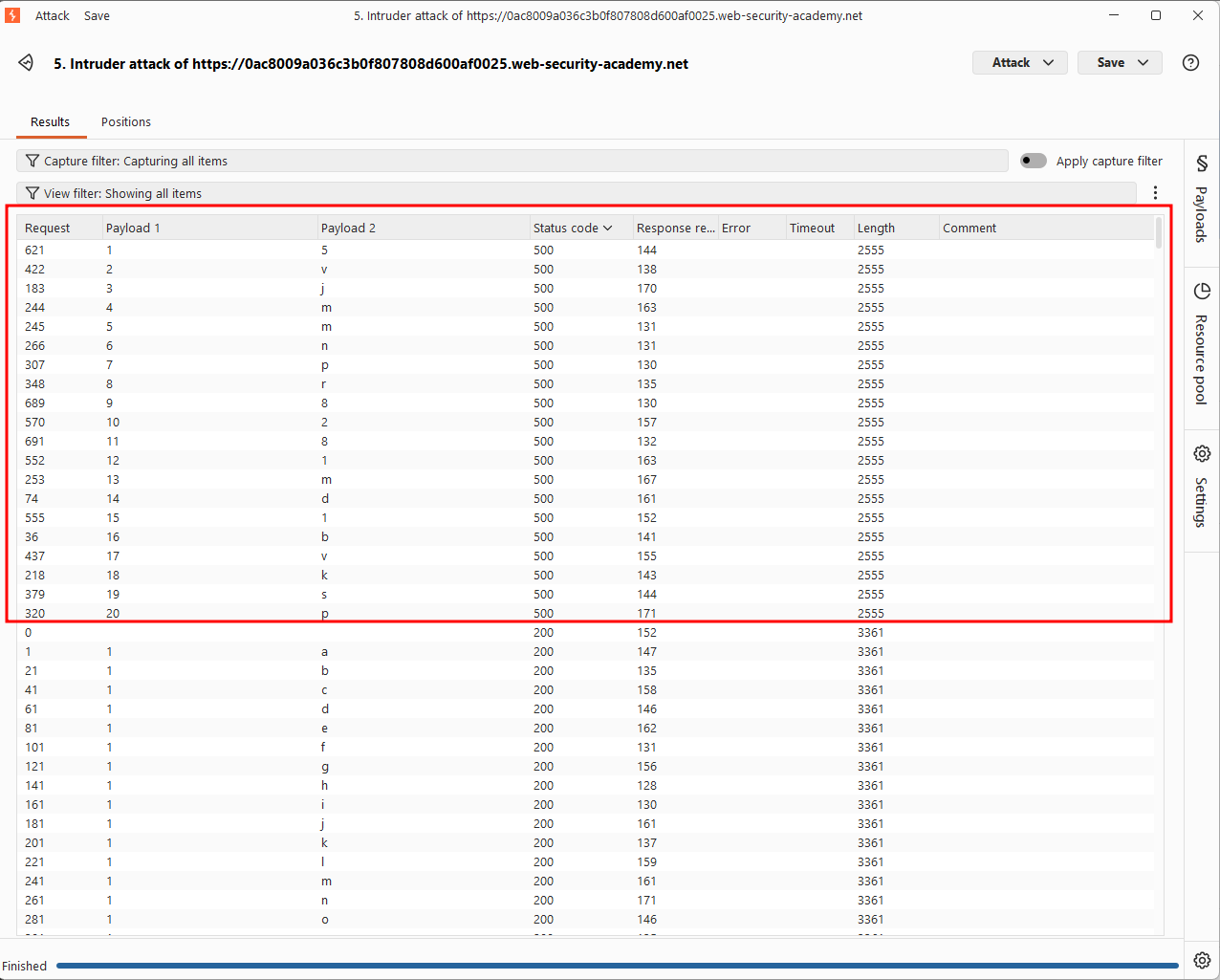This screenshot has width=1220, height=980.
Task: Expand the Save button dropdown arrow
Action: click(x=1143, y=62)
